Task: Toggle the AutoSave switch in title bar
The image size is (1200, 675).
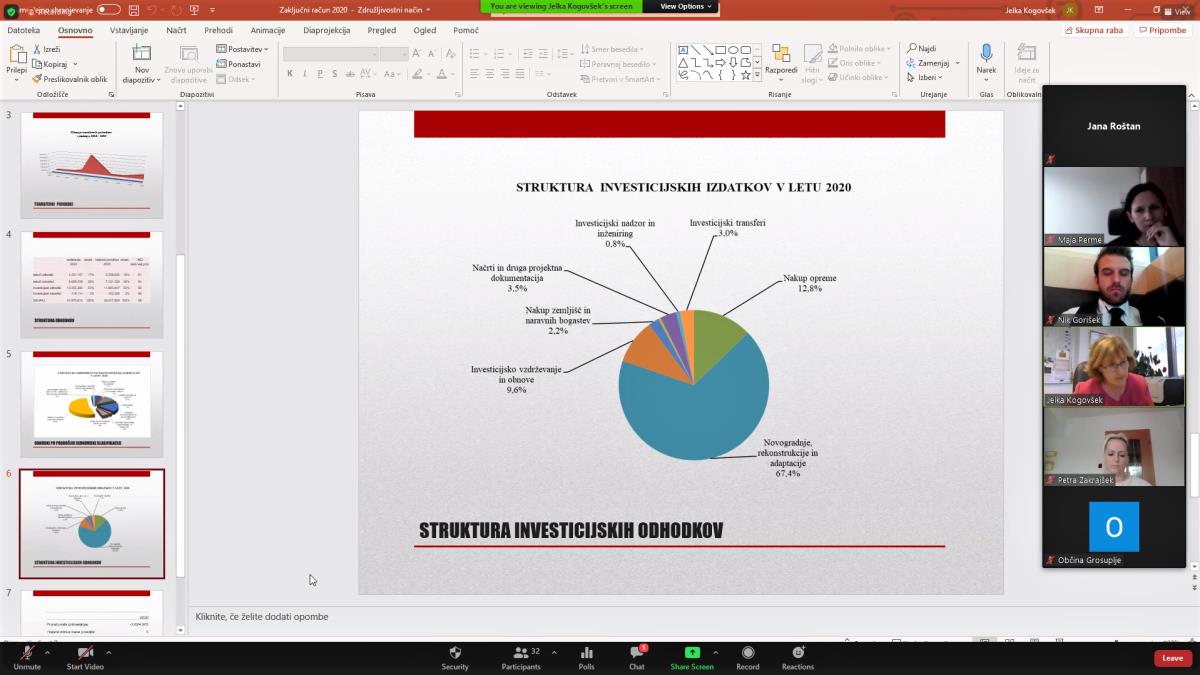Action: [x=108, y=9]
